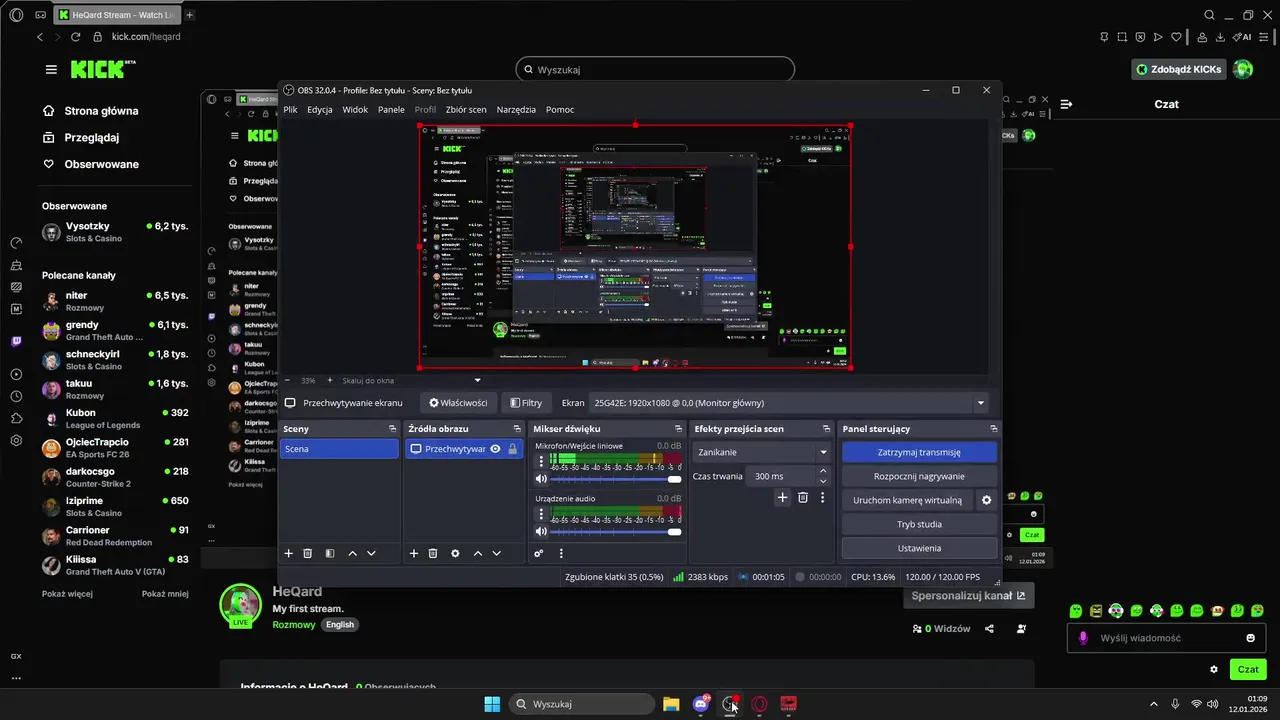
Task: Undock the Sceny panel
Action: click(393, 428)
